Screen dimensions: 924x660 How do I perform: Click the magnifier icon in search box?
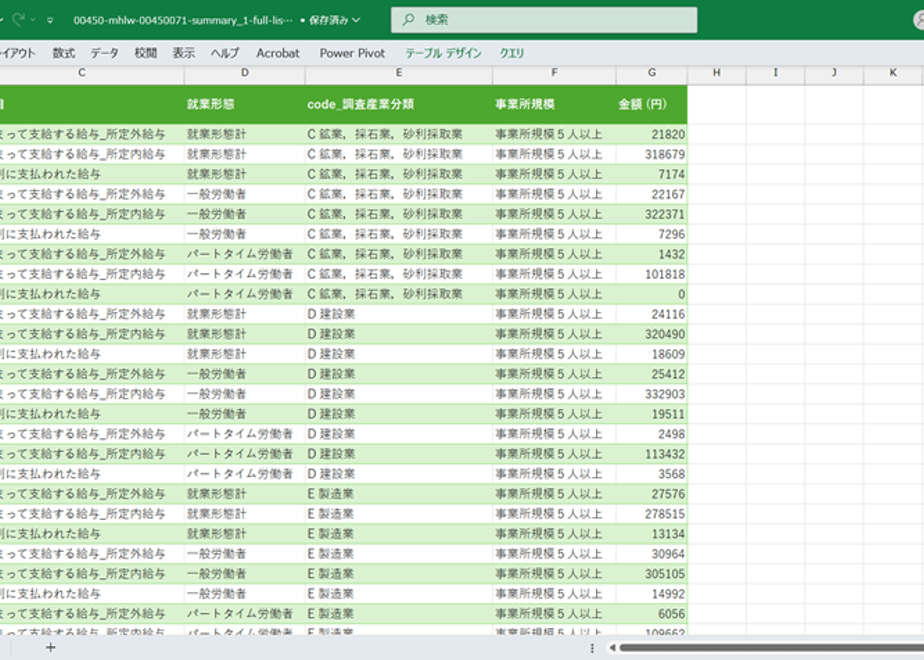click(408, 20)
